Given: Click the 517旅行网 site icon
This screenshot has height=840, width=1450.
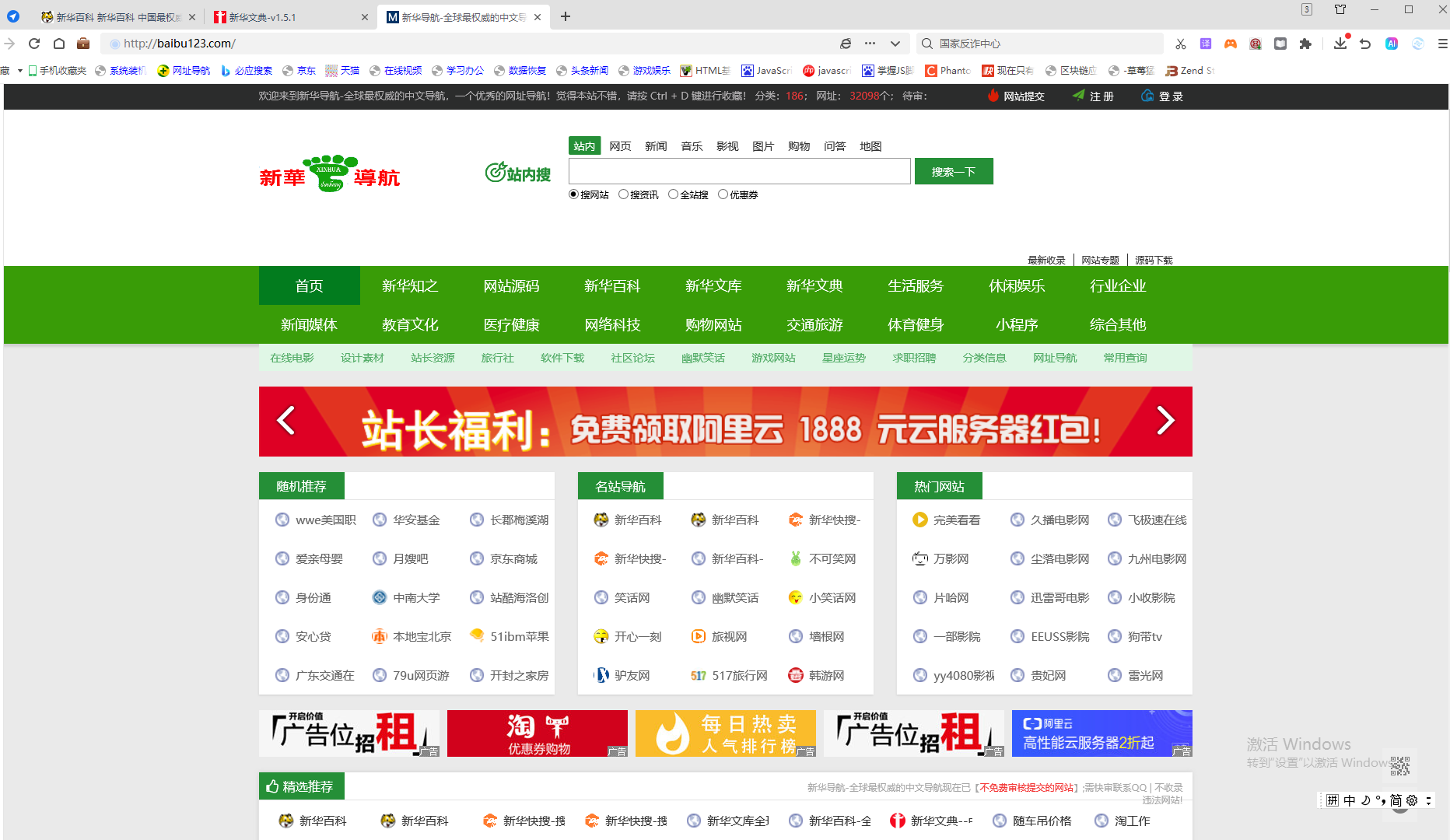Looking at the screenshot, I should (699, 675).
